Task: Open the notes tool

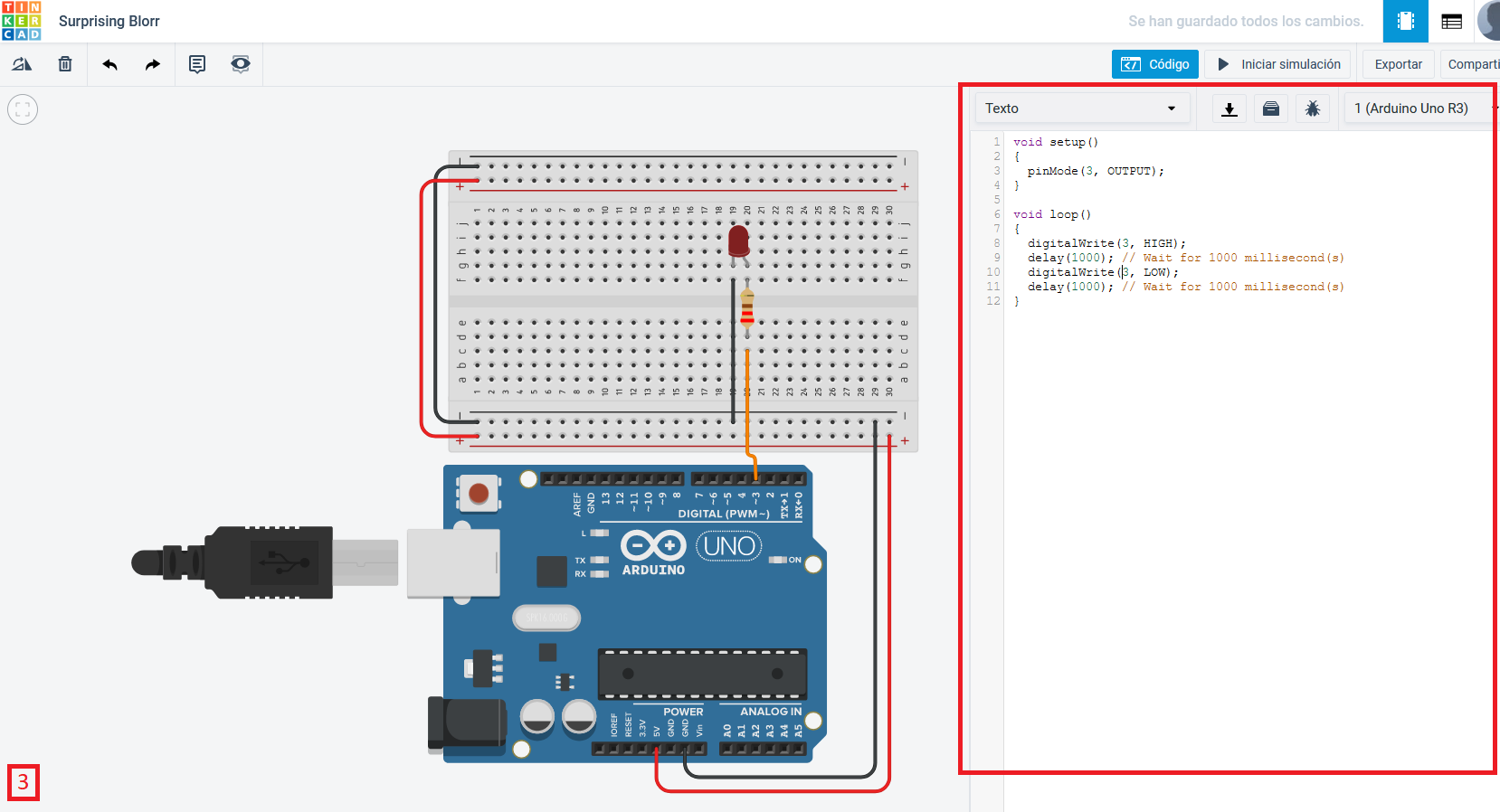Action: tap(196, 64)
